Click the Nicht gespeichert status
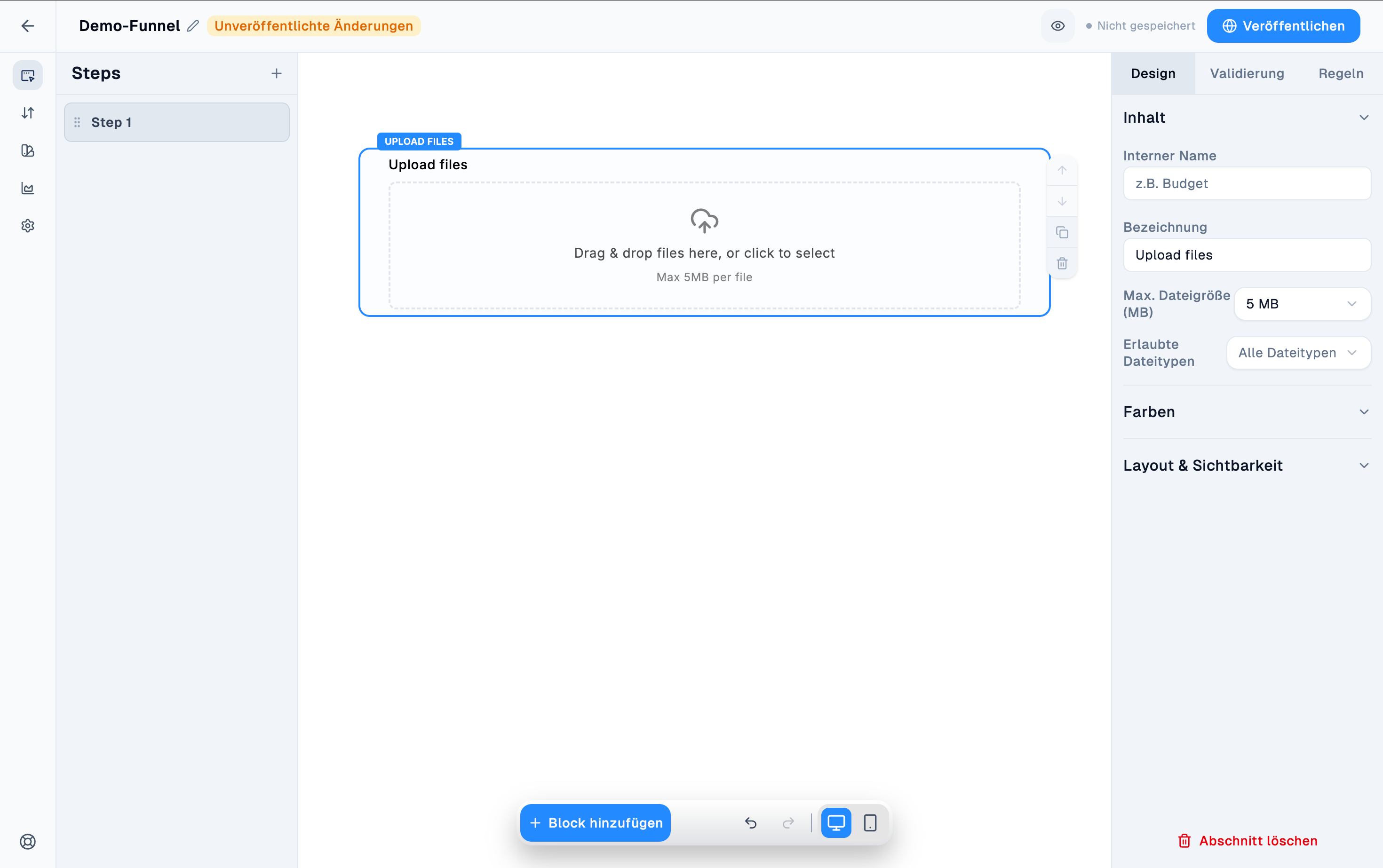This screenshot has height=868, width=1383. [1141, 26]
